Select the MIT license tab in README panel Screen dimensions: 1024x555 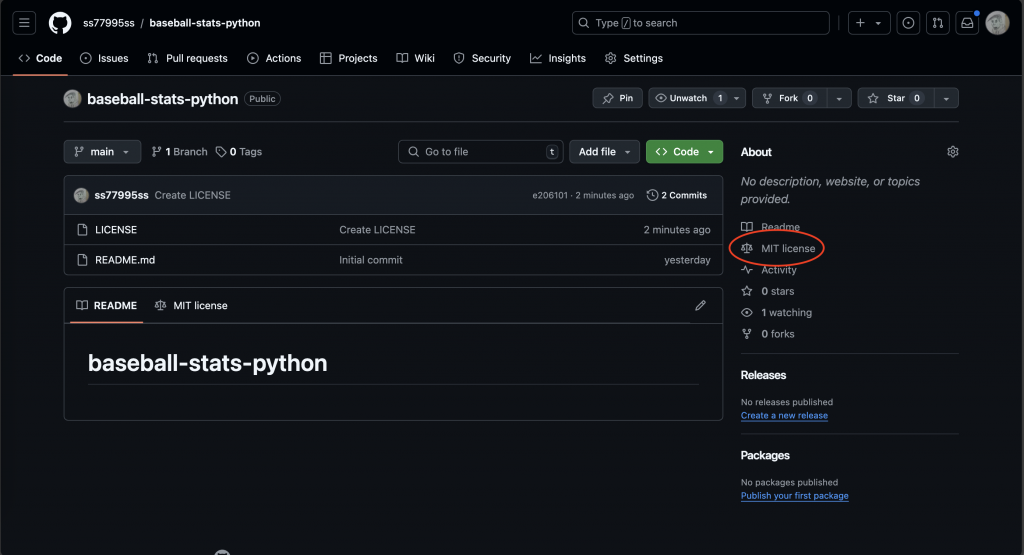[191, 306]
